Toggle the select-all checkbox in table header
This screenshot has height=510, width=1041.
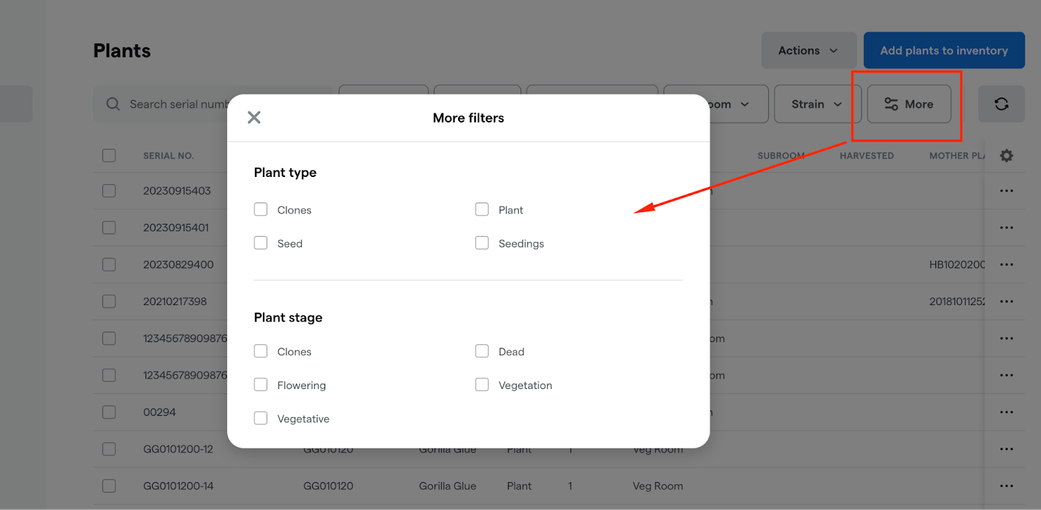[x=109, y=155]
